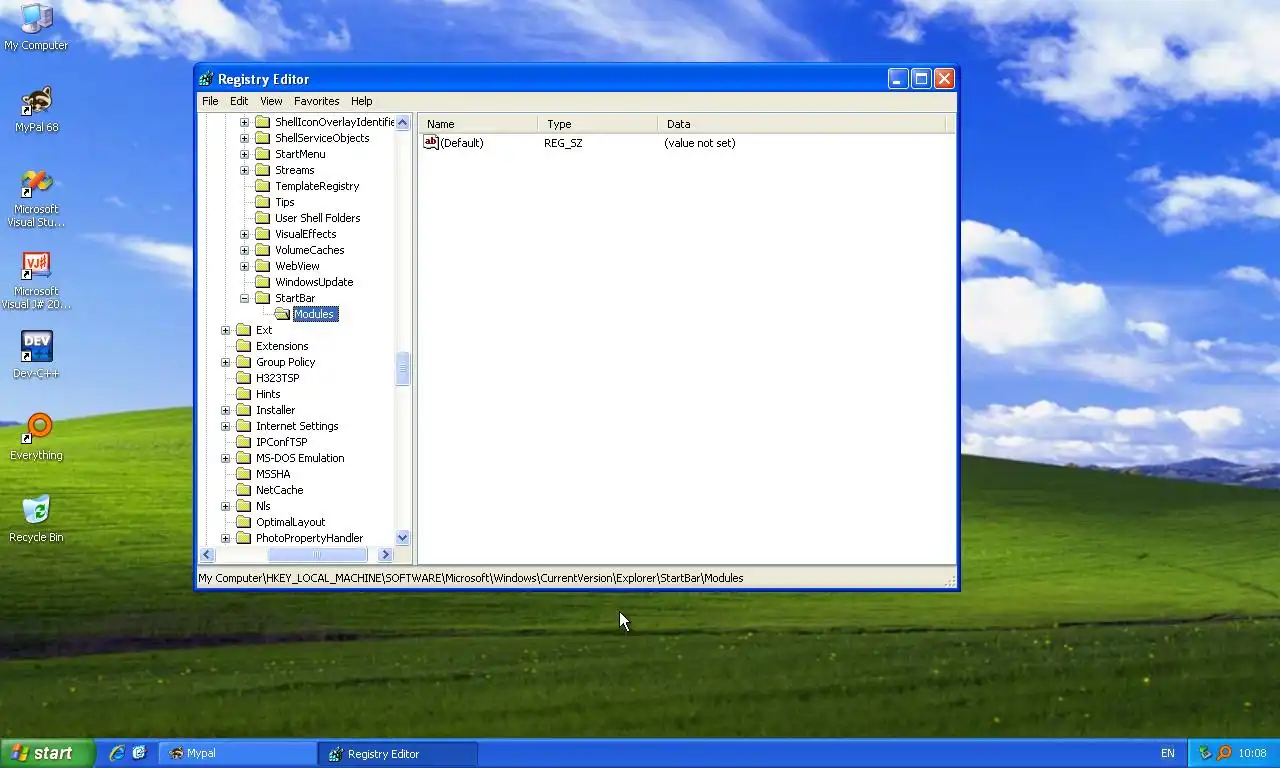Expand the Internet Settings key
Image resolution: width=1280 pixels, height=768 pixels.
coord(225,426)
